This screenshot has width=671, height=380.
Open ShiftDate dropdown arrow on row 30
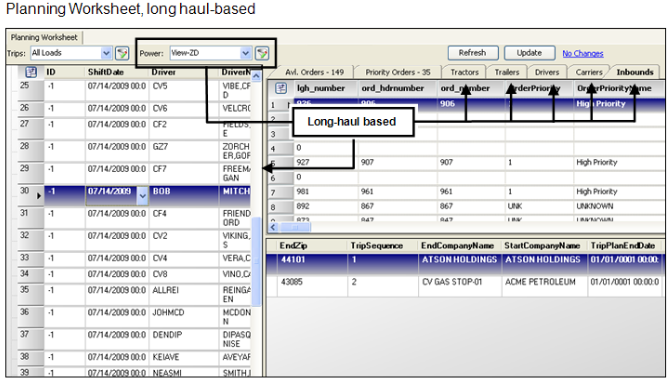point(142,196)
